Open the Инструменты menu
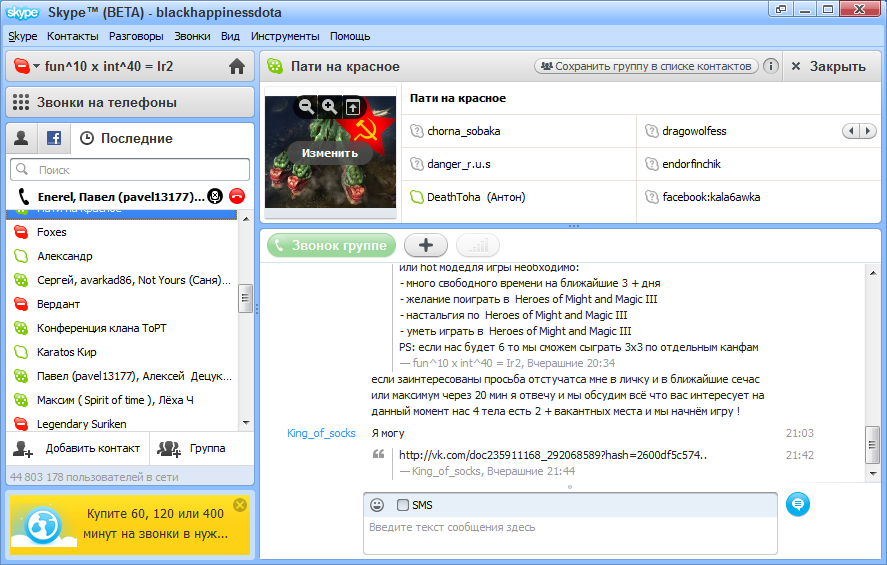The width and height of the screenshot is (887, 565). [285, 36]
